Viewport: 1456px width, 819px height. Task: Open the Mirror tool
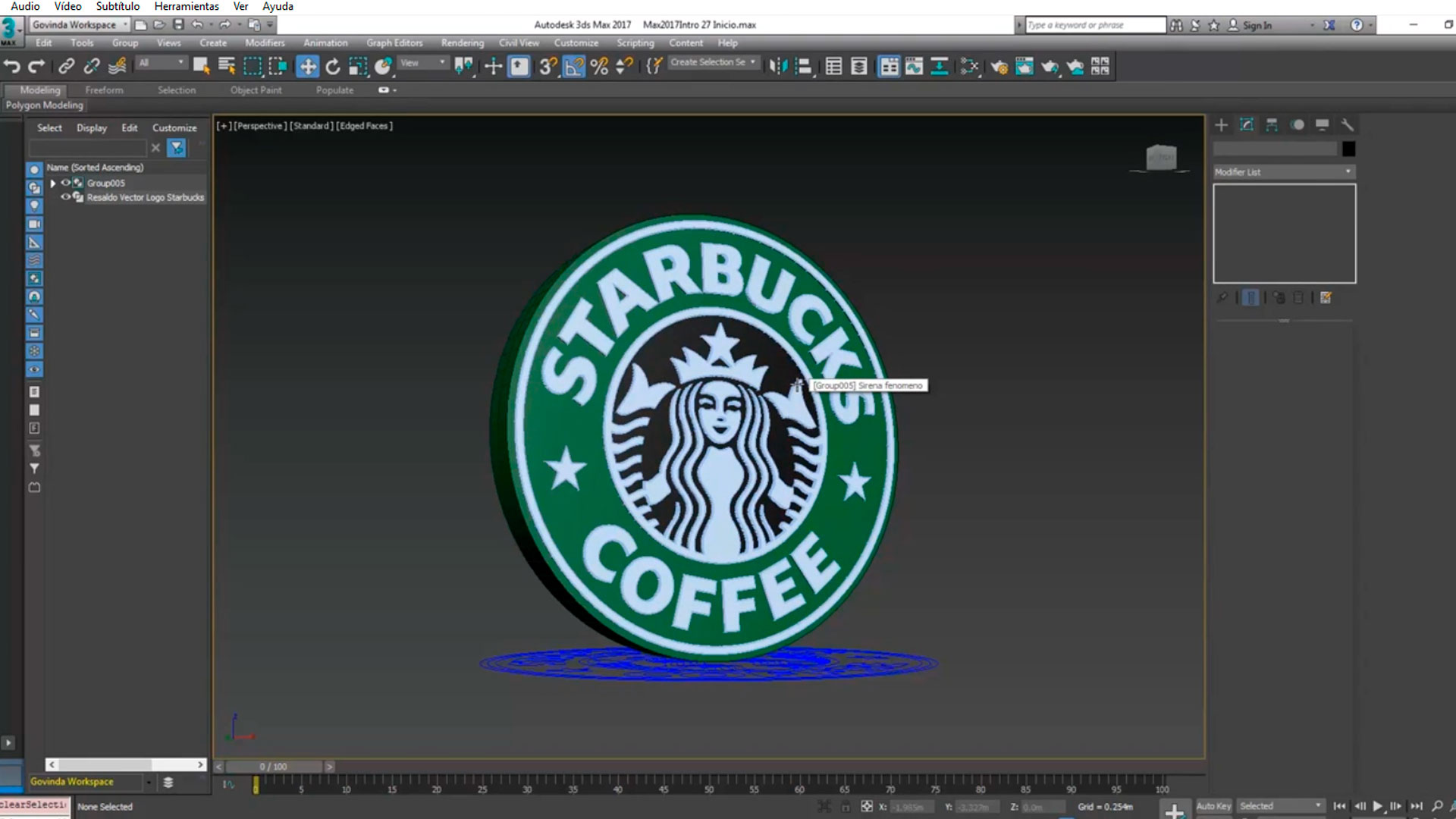(x=778, y=67)
